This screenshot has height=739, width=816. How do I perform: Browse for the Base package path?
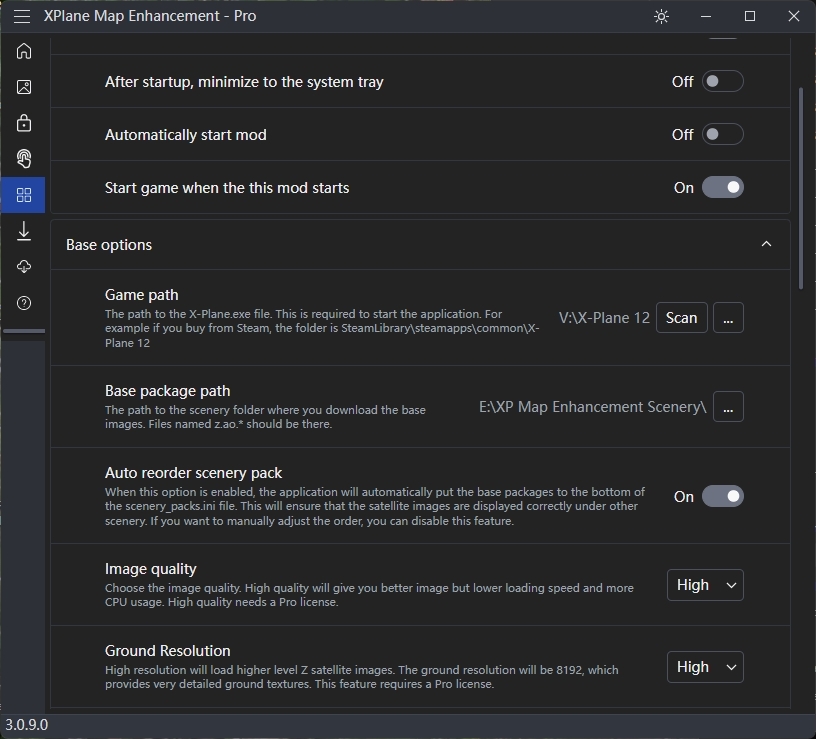[728, 407]
